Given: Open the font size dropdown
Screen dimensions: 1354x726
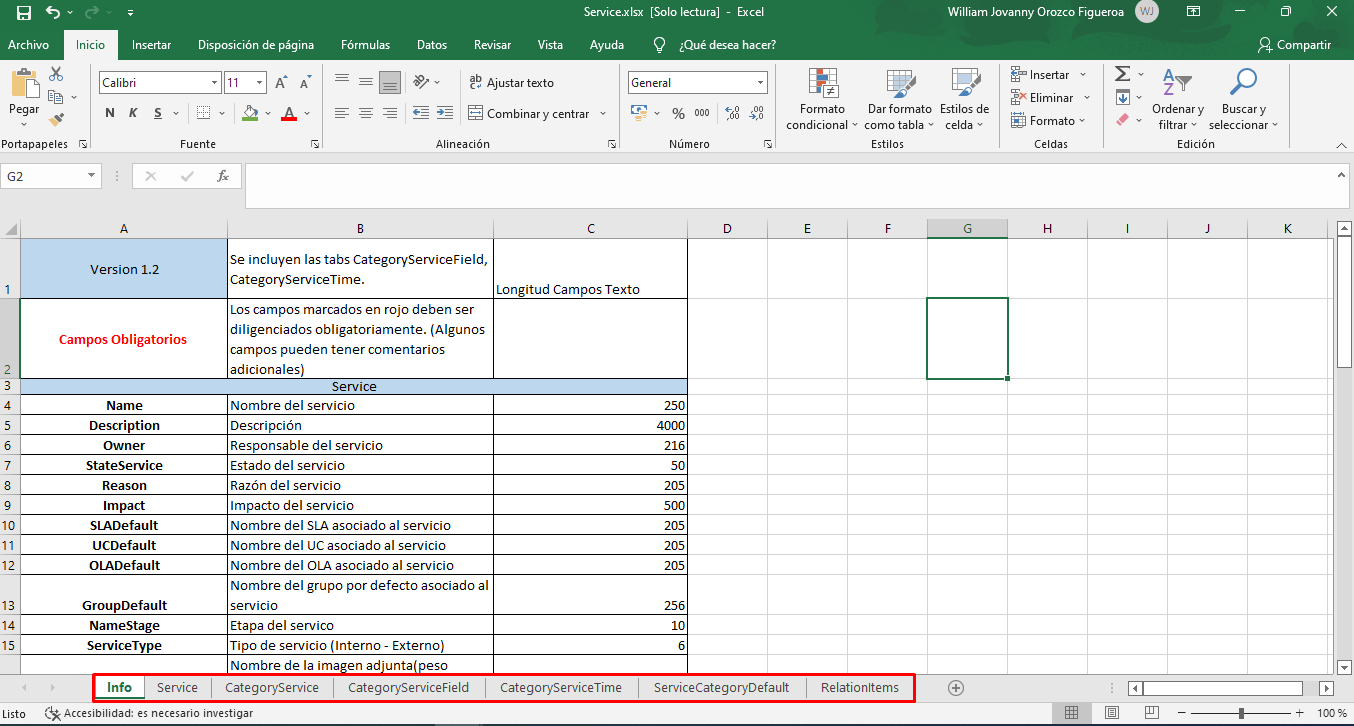Looking at the screenshot, I should tap(260, 83).
